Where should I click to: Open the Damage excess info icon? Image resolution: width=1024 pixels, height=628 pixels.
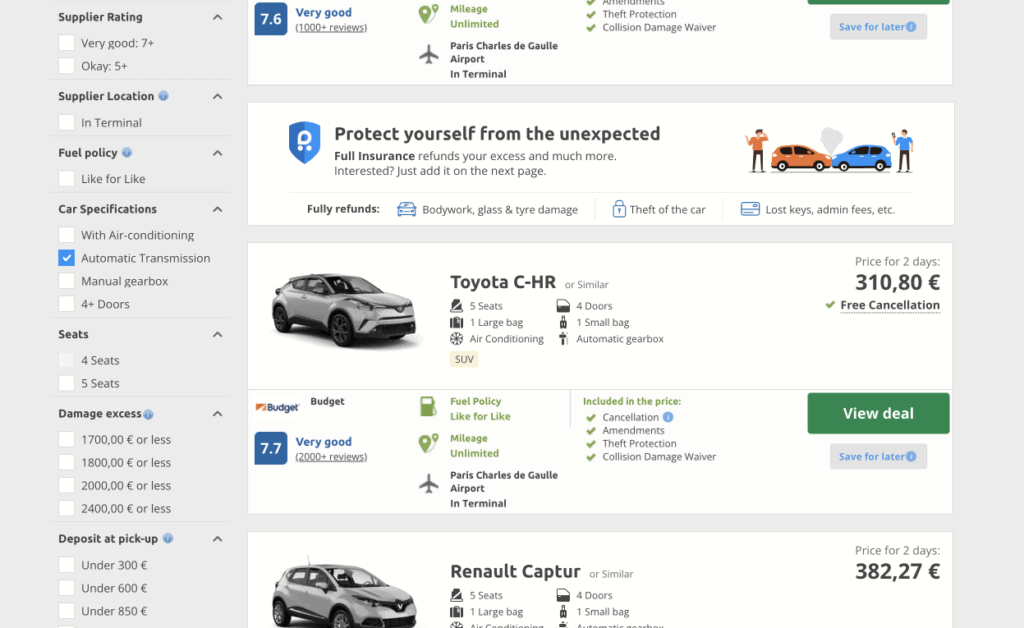[x=148, y=415]
